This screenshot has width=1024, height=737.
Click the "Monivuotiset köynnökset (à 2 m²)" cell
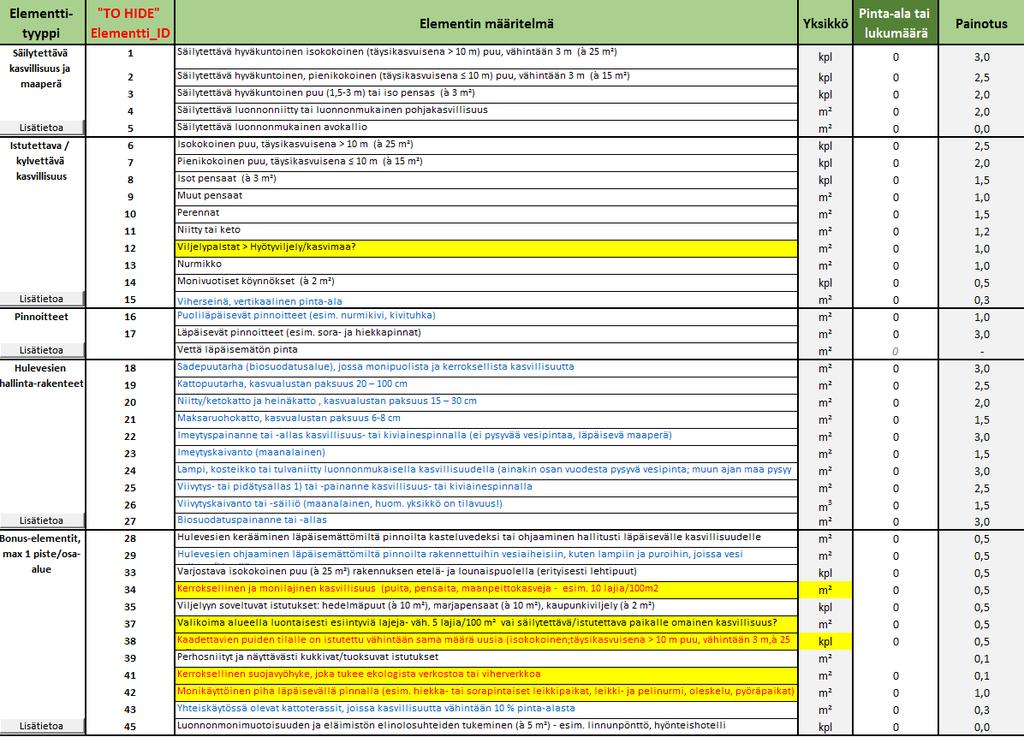pyautogui.click(x=487, y=282)
